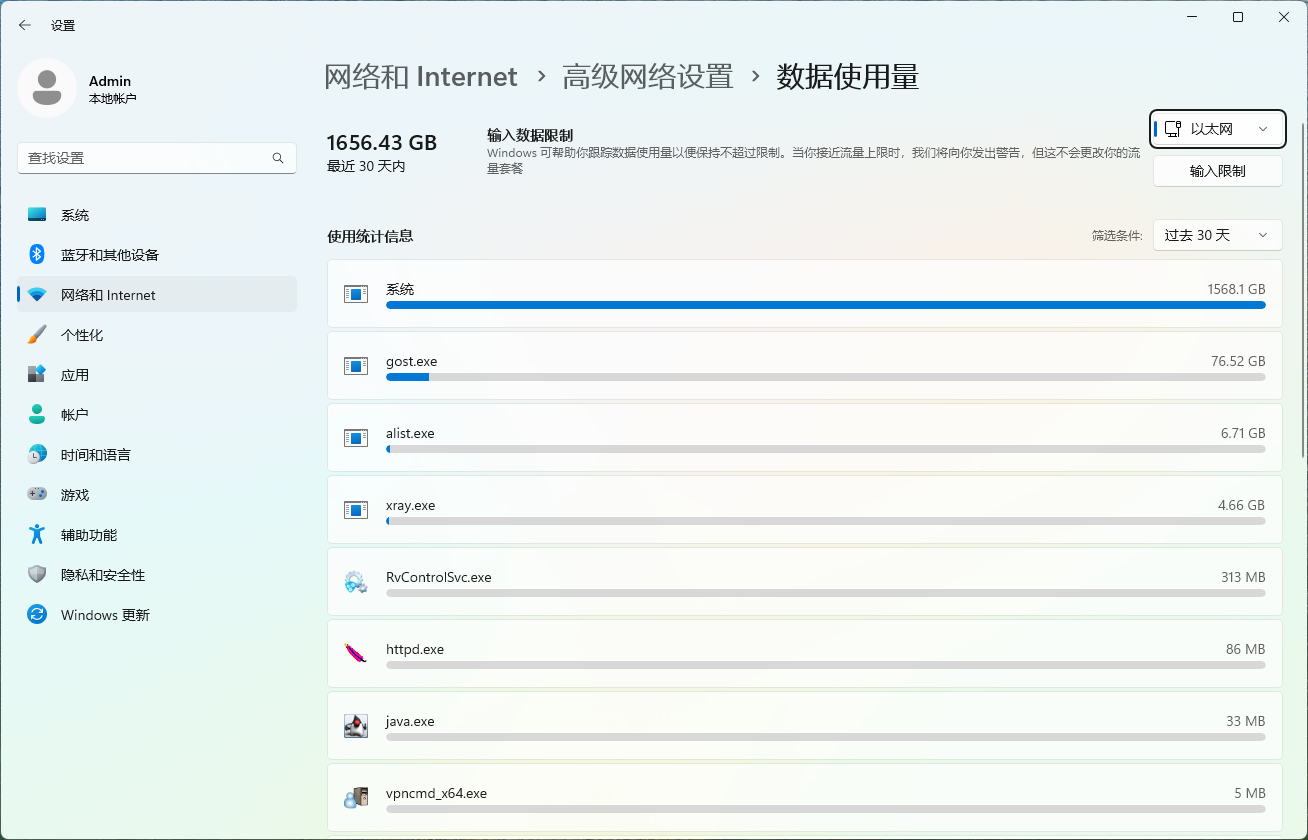Open 时间和语言 settings label
The image size is (1308, 840).
pos(96,455)
